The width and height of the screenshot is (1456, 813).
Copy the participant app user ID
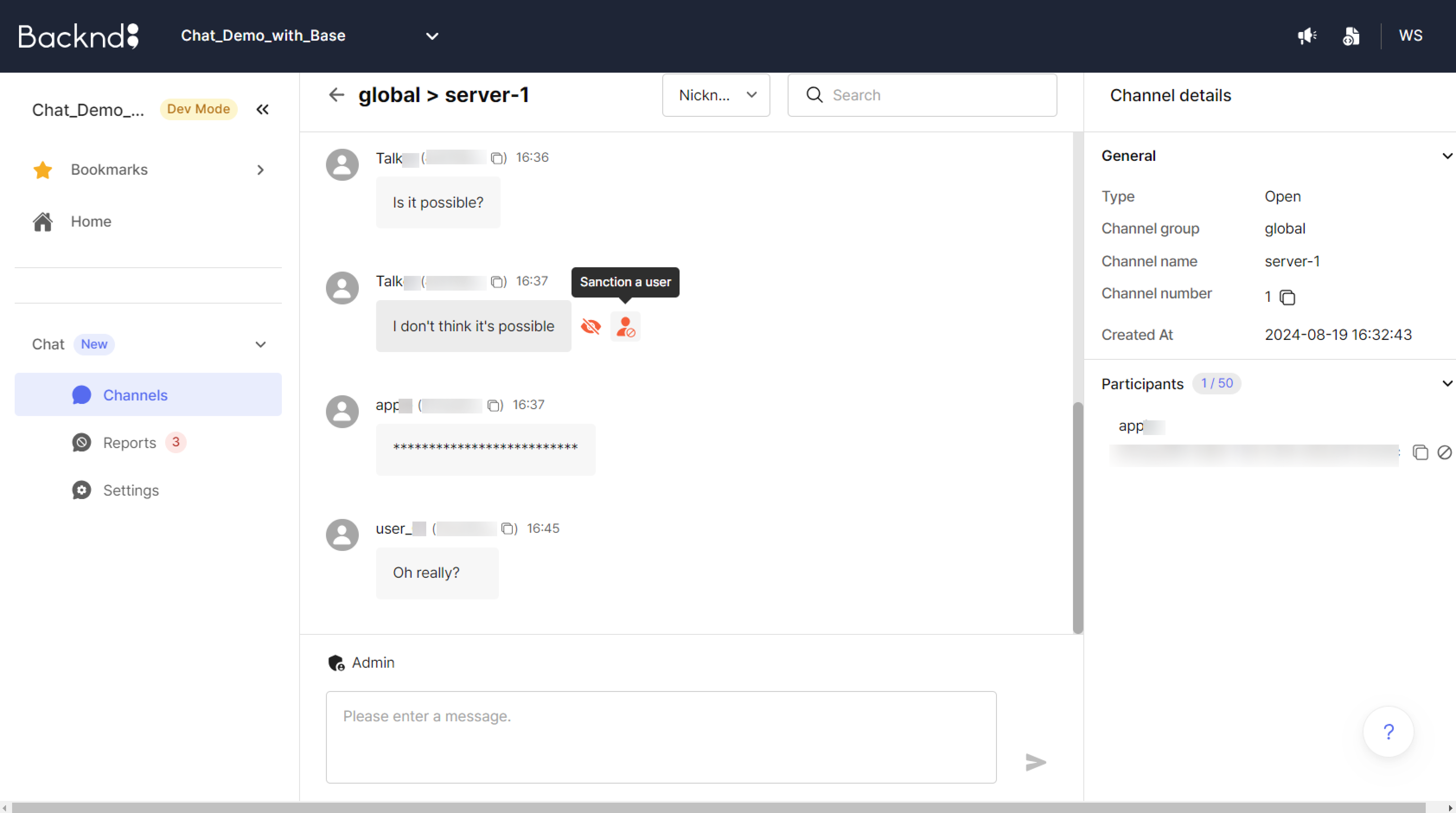pyautogui.click(x=1420, y=452)
